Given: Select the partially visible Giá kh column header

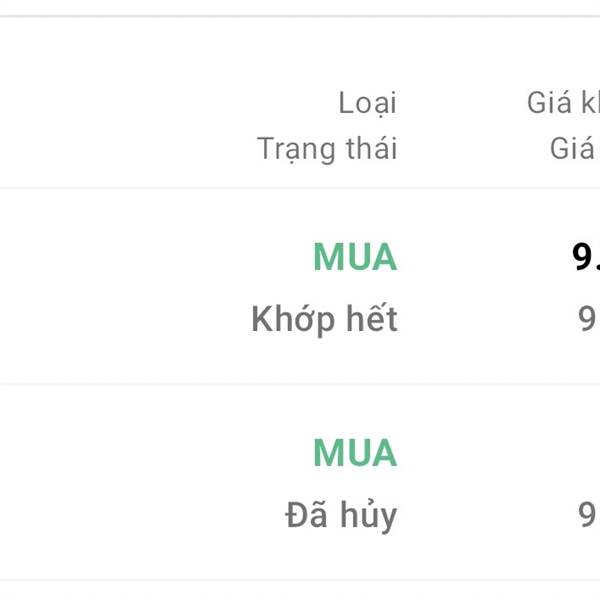Looking at the screenshot, I should [563, 103].
